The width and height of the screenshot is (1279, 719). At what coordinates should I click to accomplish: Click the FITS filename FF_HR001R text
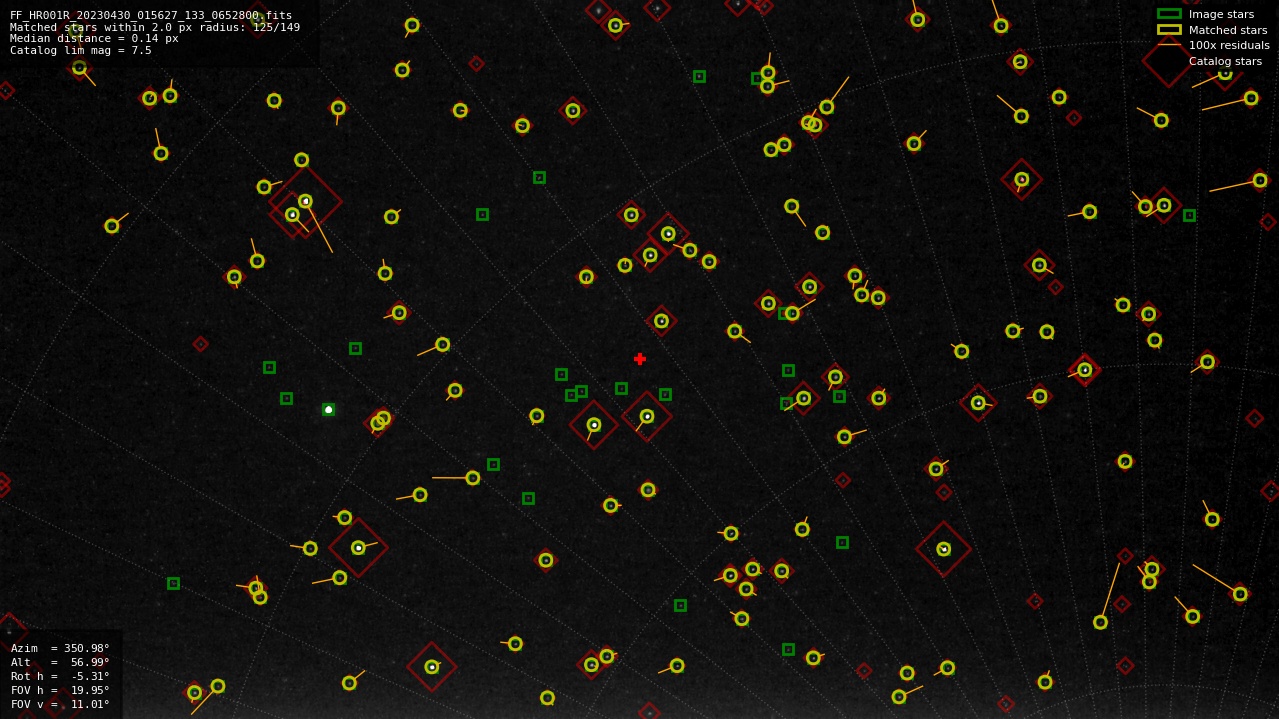151,15
